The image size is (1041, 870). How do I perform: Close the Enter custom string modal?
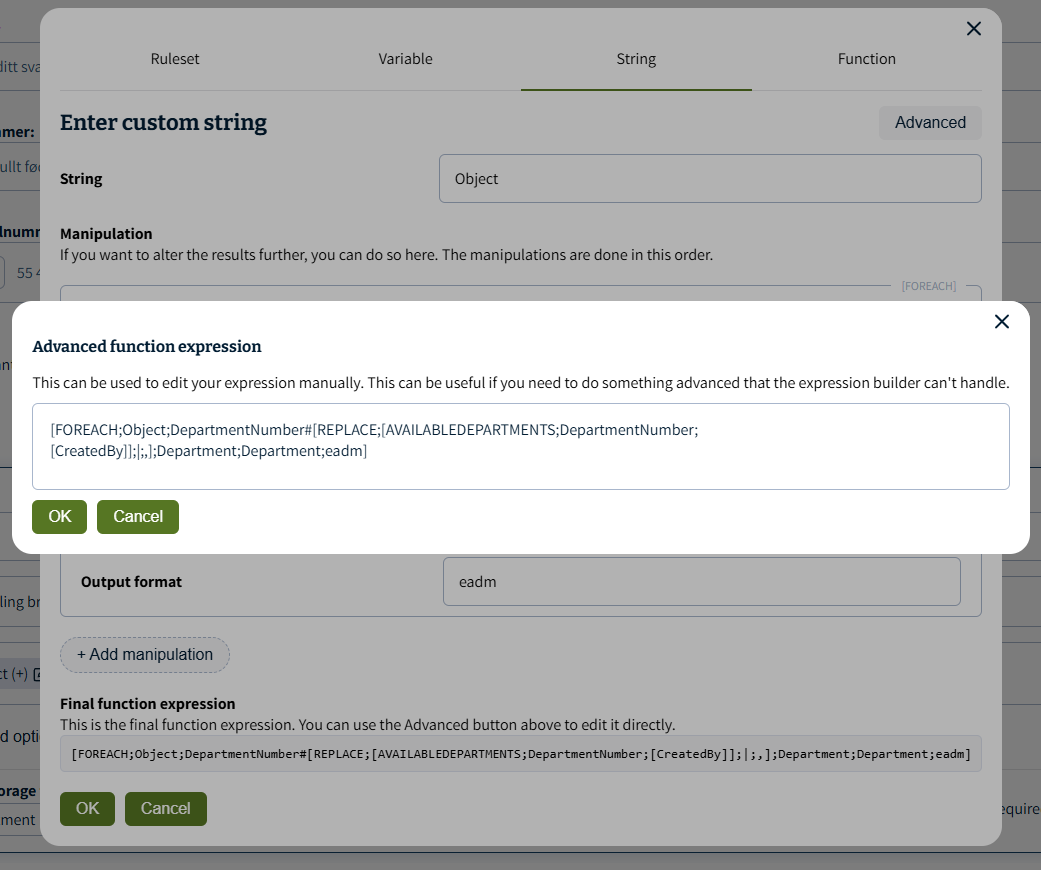[973, 29]
